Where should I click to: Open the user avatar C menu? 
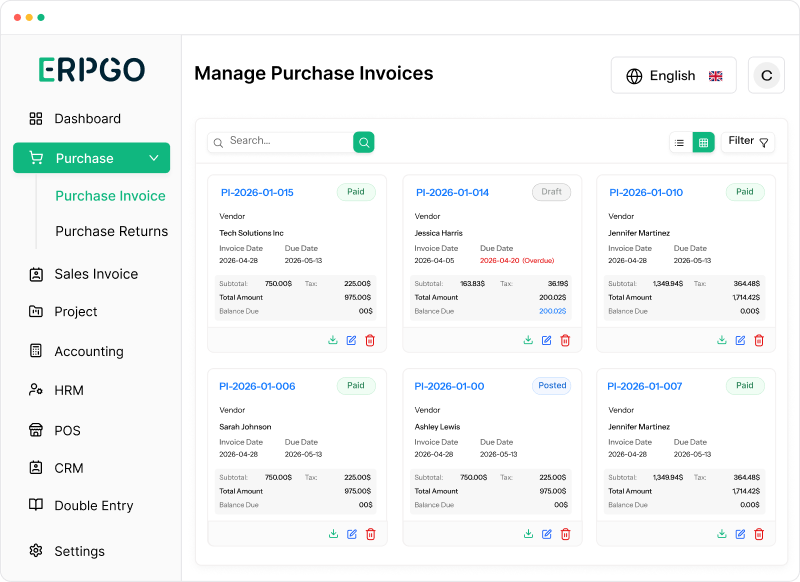[766, 75]
